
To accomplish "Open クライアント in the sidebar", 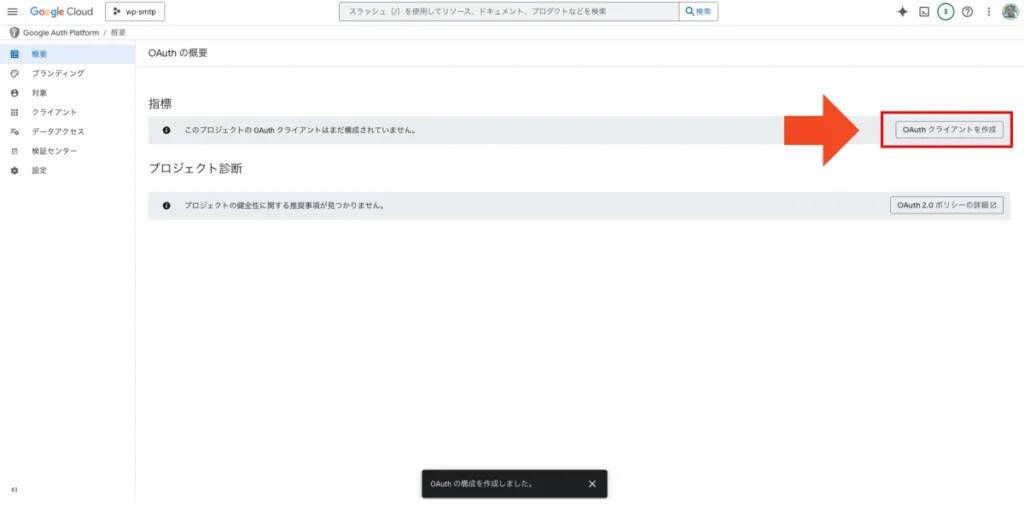I will pyautogui.click(x=54, y=112).
